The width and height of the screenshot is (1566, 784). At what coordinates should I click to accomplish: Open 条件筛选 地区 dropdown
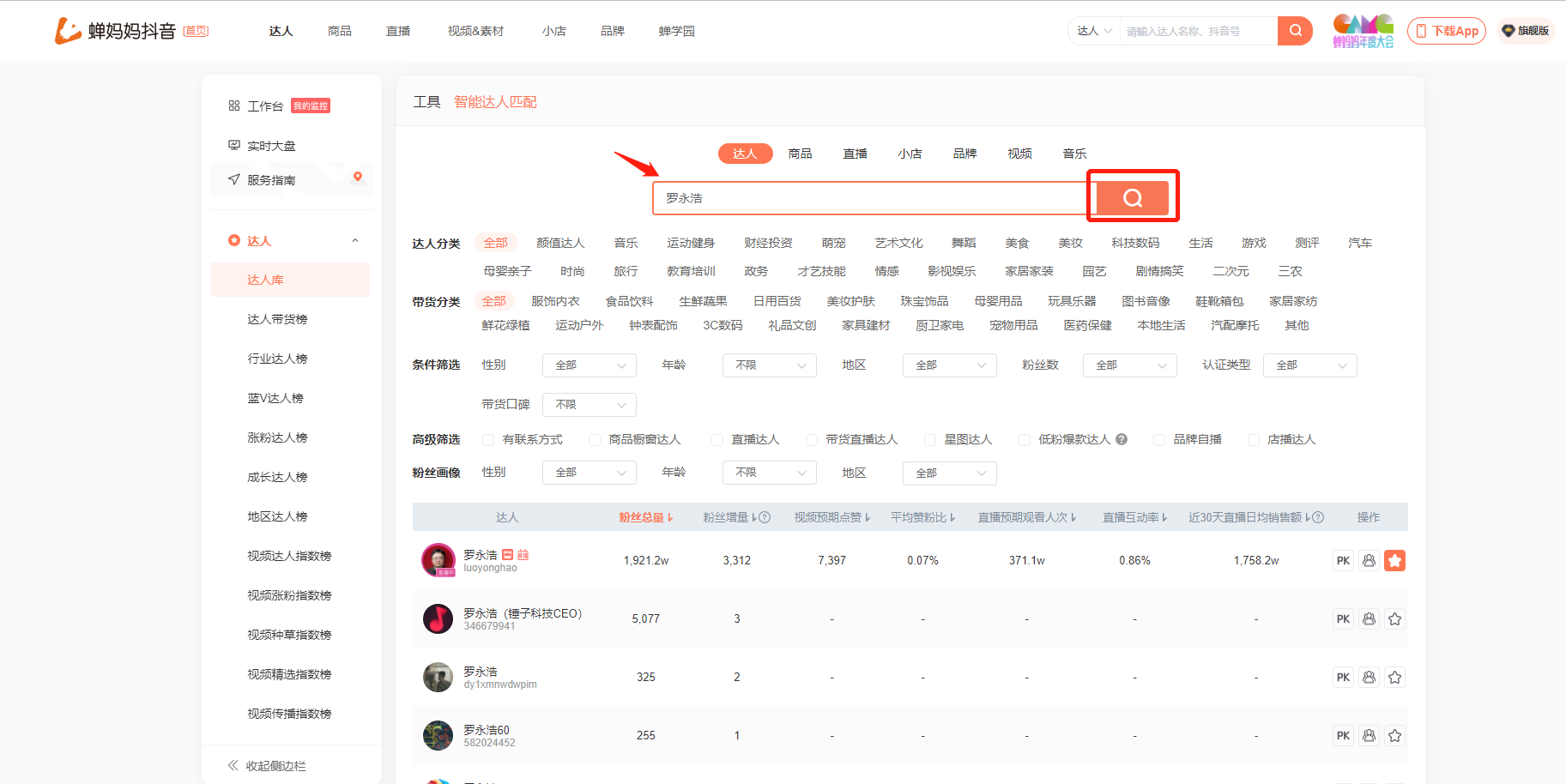[950, 365]
